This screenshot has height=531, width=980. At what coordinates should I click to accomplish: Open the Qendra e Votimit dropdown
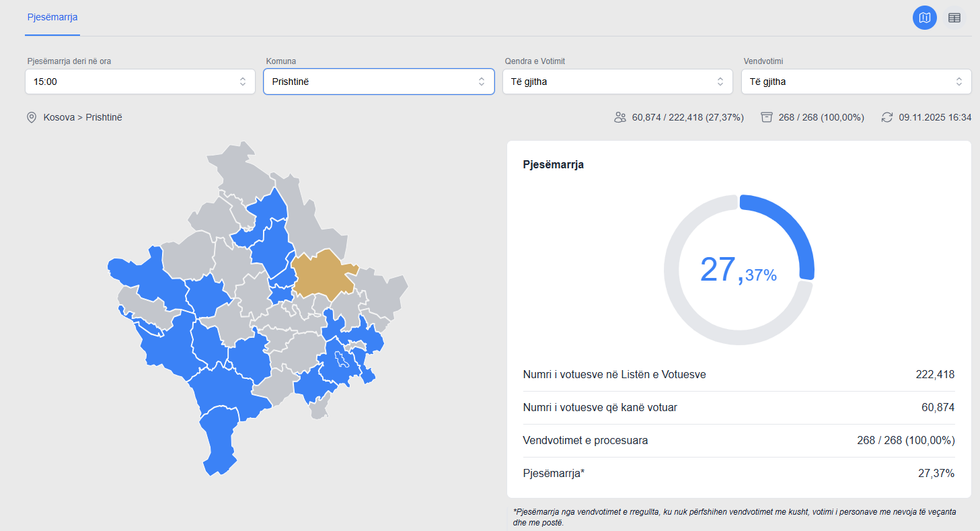click(617, 81)
